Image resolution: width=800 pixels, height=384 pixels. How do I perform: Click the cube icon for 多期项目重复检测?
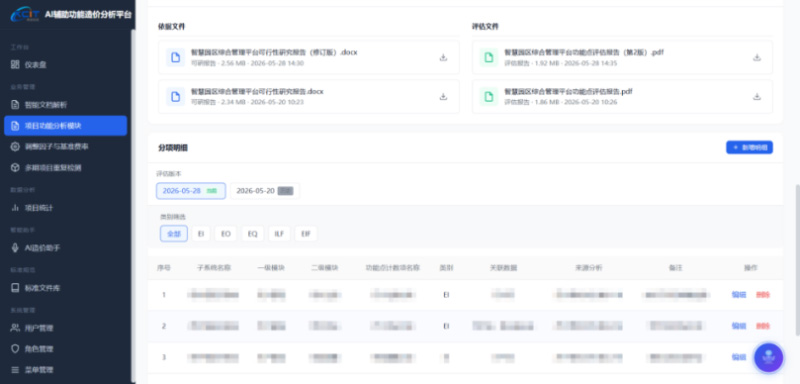point(15,167)
